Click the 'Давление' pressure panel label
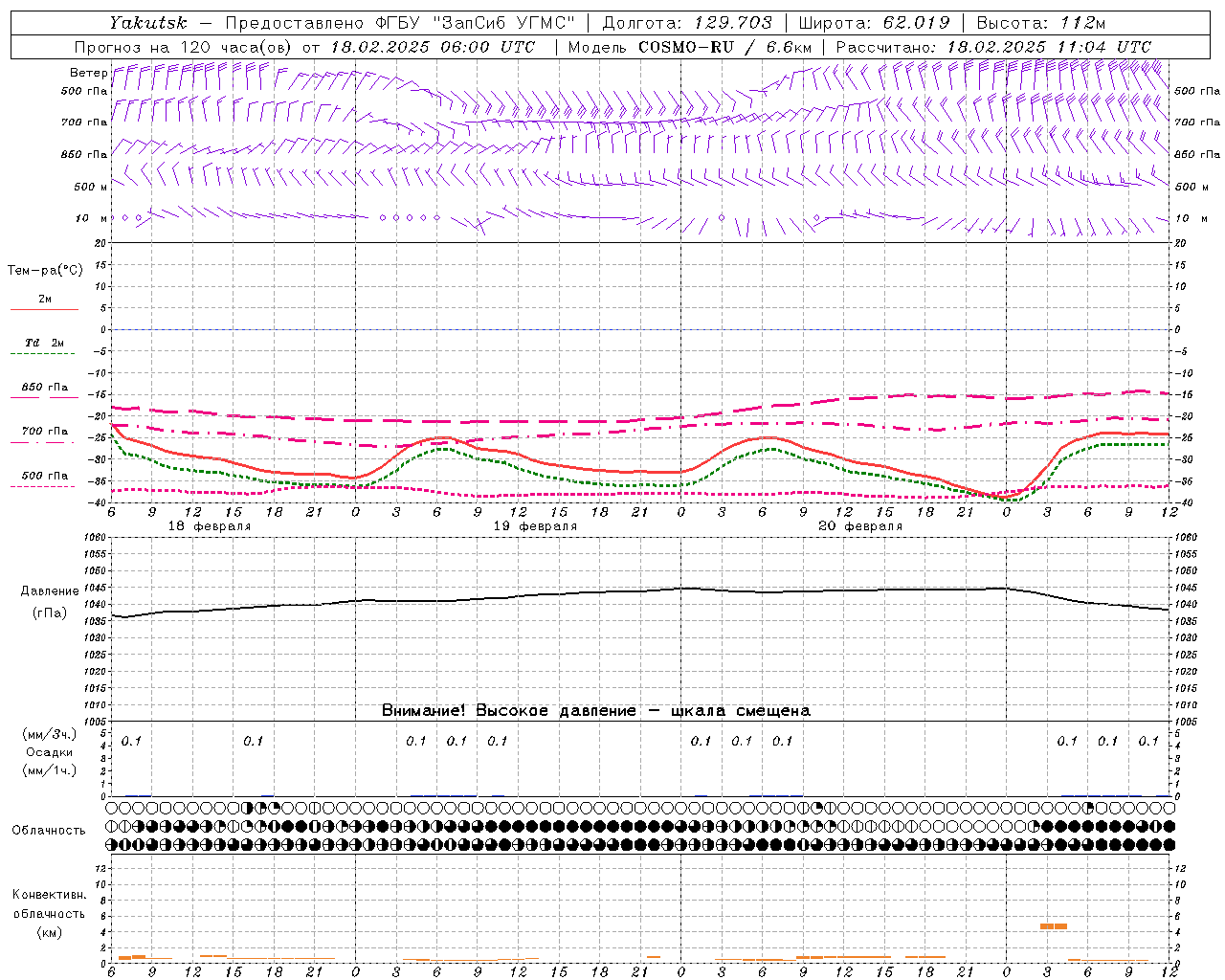The image size is (1225, 980). 50,591
